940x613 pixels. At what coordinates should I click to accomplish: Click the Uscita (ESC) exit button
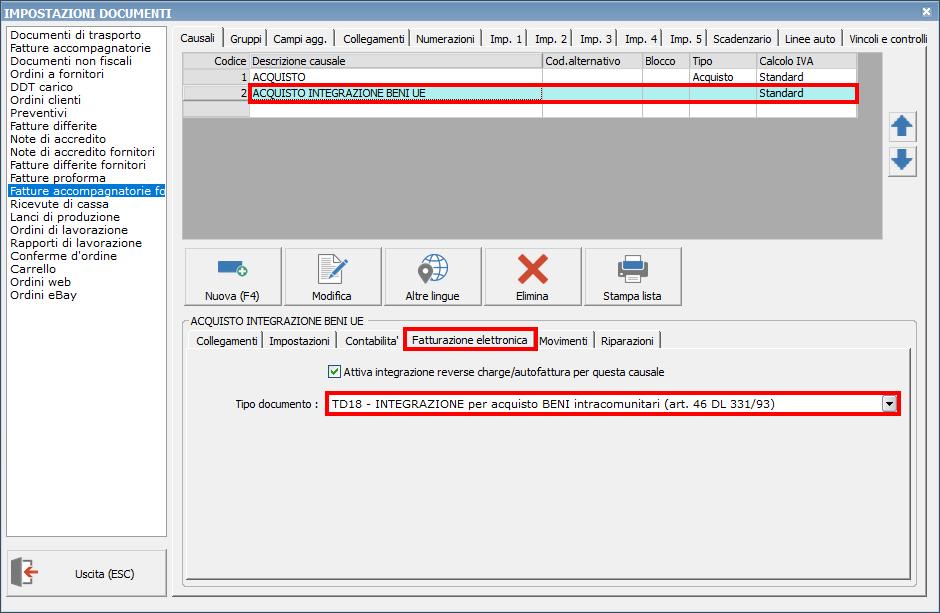click(86, 573)
